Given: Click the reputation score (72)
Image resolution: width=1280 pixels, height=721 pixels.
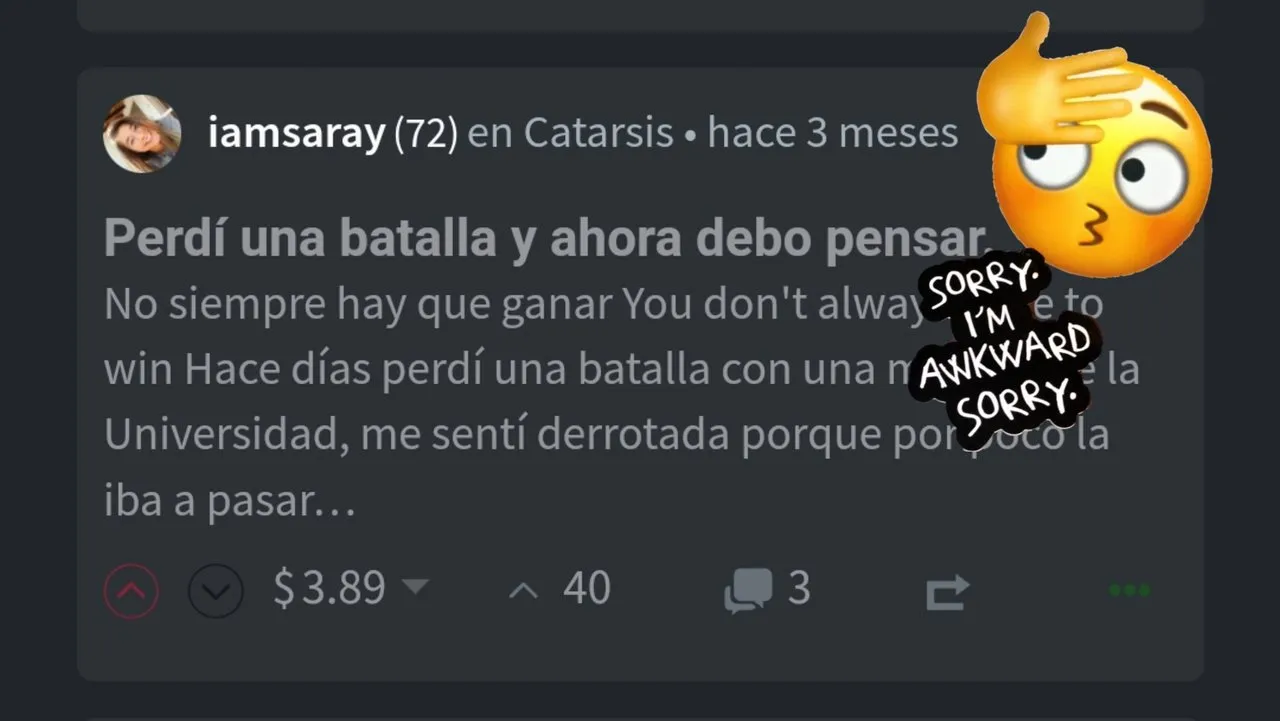Looking at the screenshot, I should click(x=426, y=133).
